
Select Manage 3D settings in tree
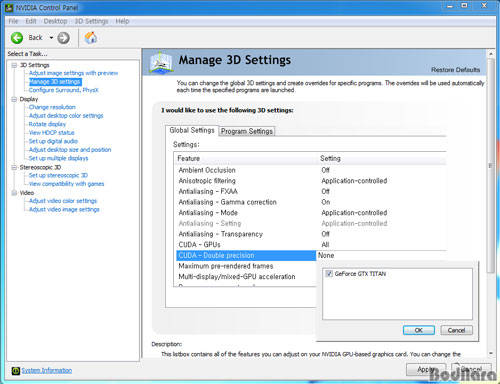click(x=55, y=82)
